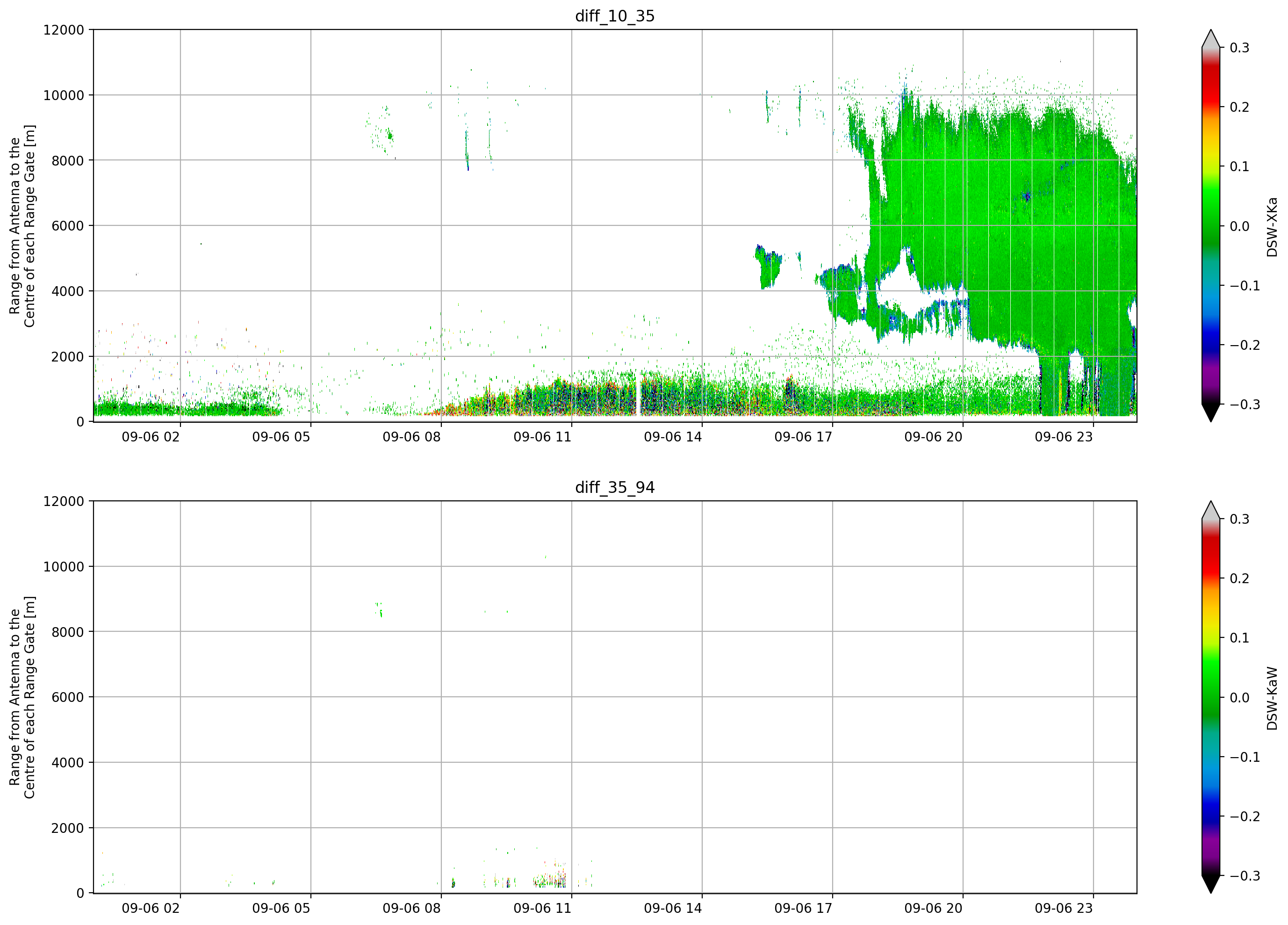Click the '0.2' tick on the DSW-XKa colorbar

point(1240,107)
